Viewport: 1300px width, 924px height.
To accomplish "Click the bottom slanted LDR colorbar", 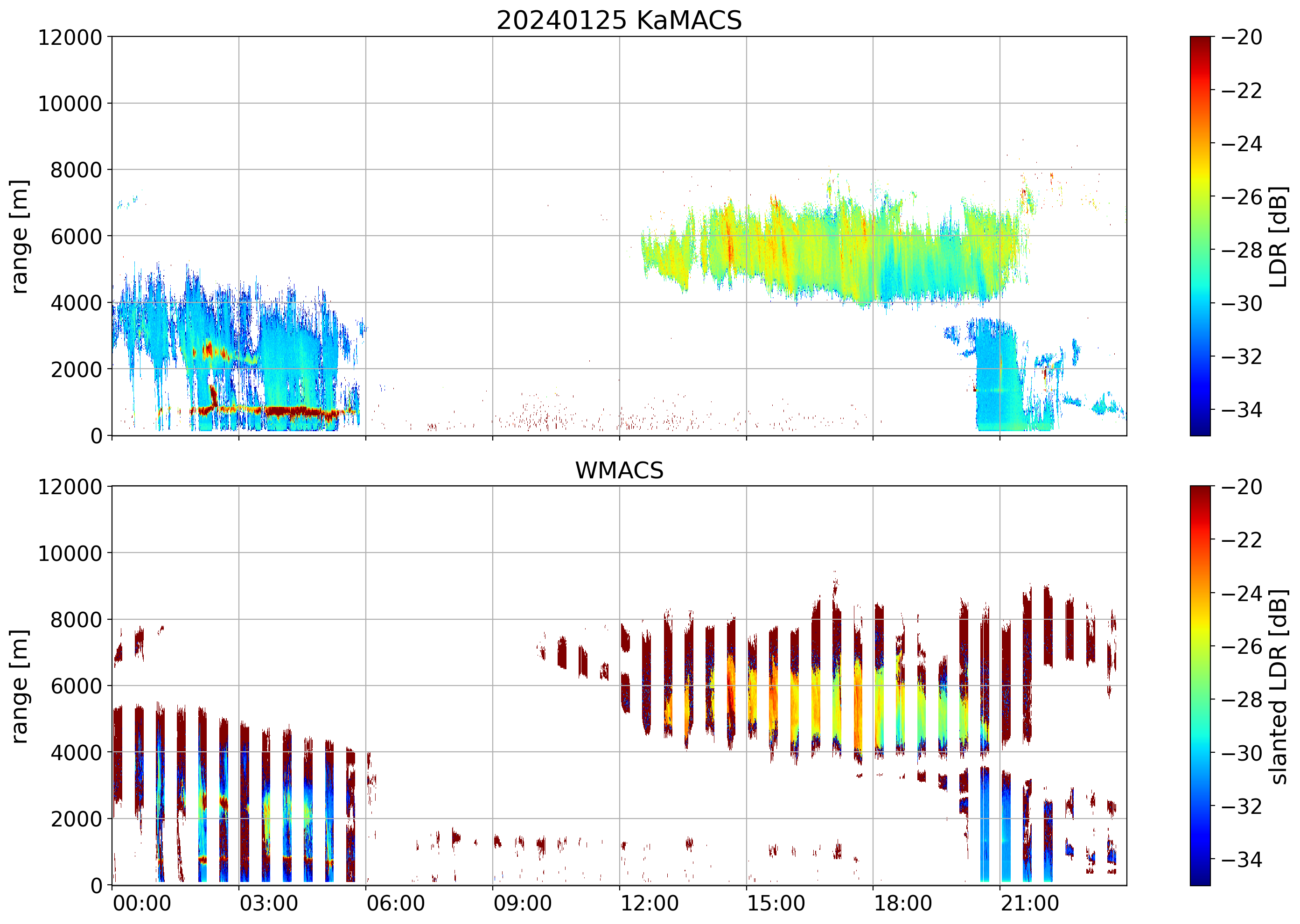I will click(1200, 685).
